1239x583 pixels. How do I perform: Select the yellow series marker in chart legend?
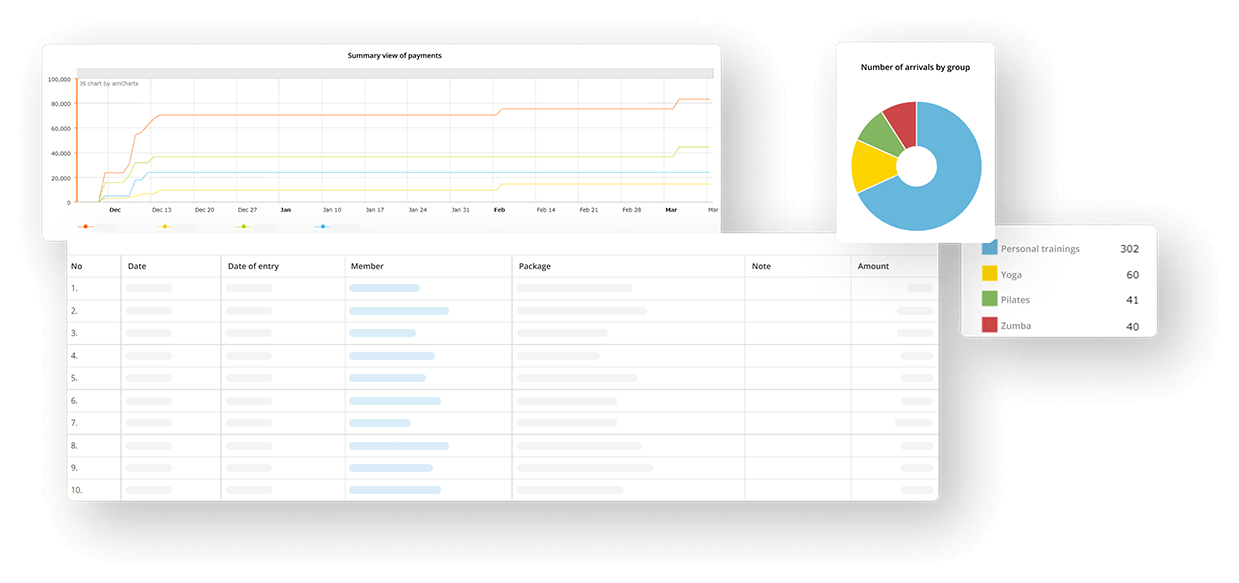(165, 227)
